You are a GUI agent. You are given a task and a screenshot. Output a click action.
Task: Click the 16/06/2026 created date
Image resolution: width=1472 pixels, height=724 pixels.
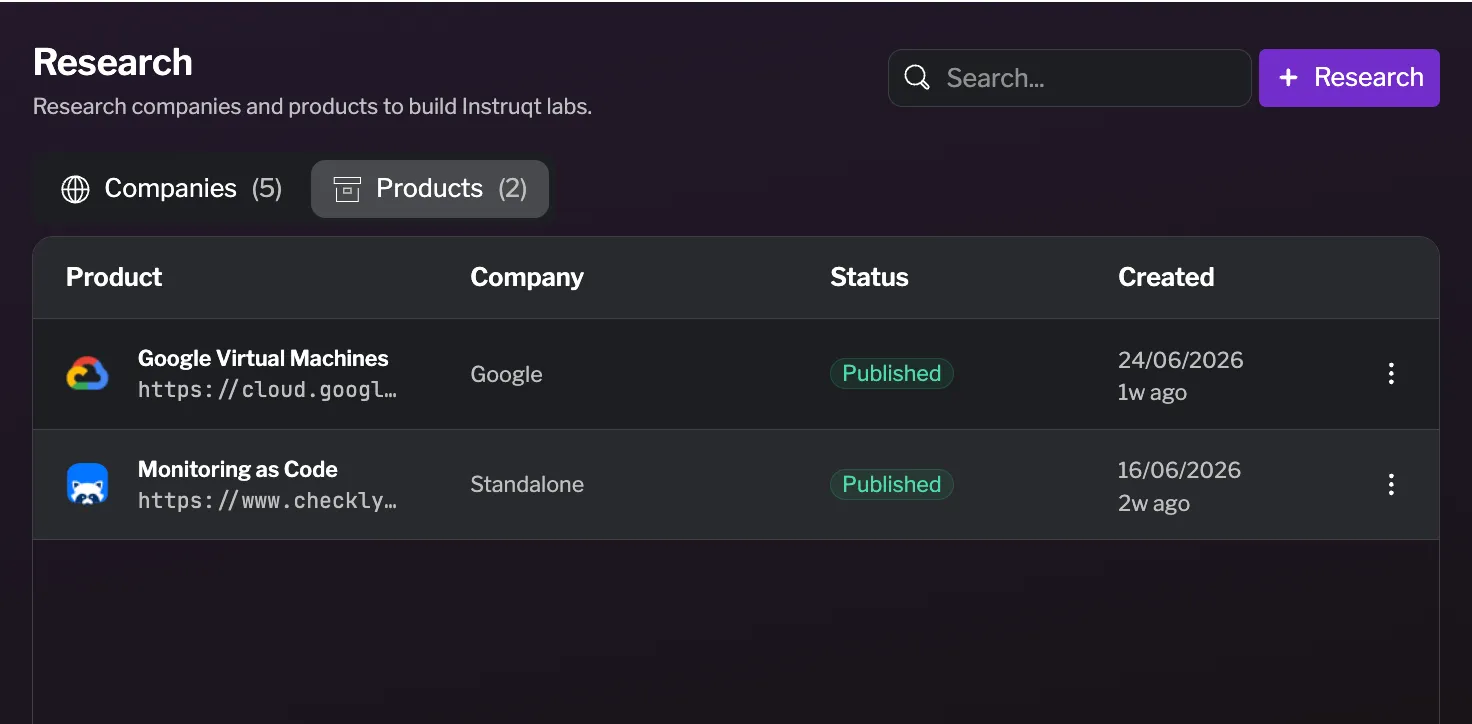tap(1180, 470)
